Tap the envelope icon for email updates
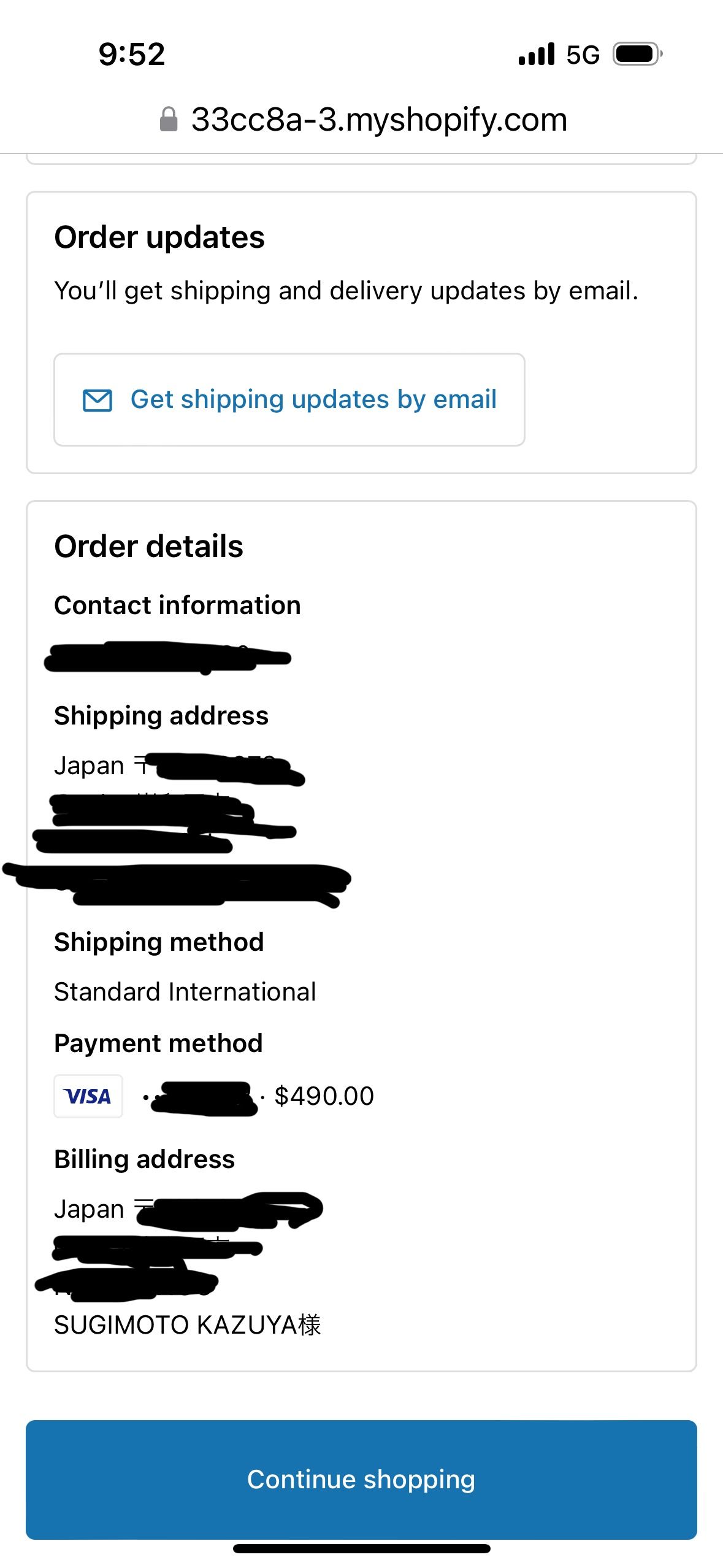This screenshot has width=723, height=1568. coord(98,400)
